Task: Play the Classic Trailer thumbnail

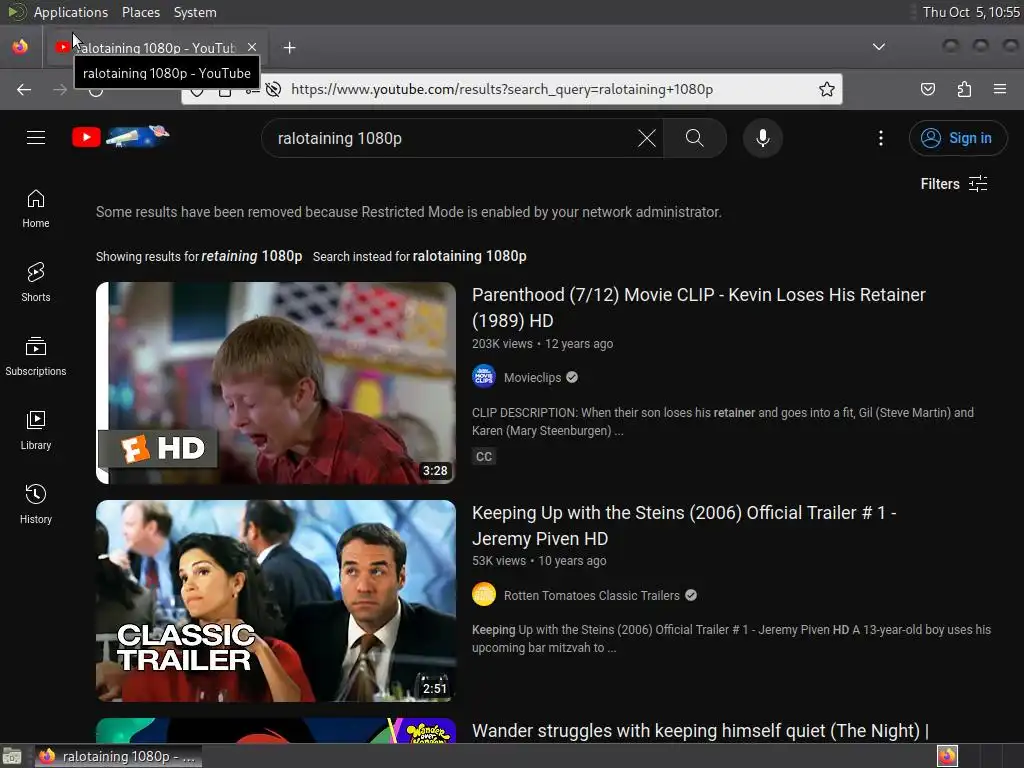Action: click(x=276, y=601)
